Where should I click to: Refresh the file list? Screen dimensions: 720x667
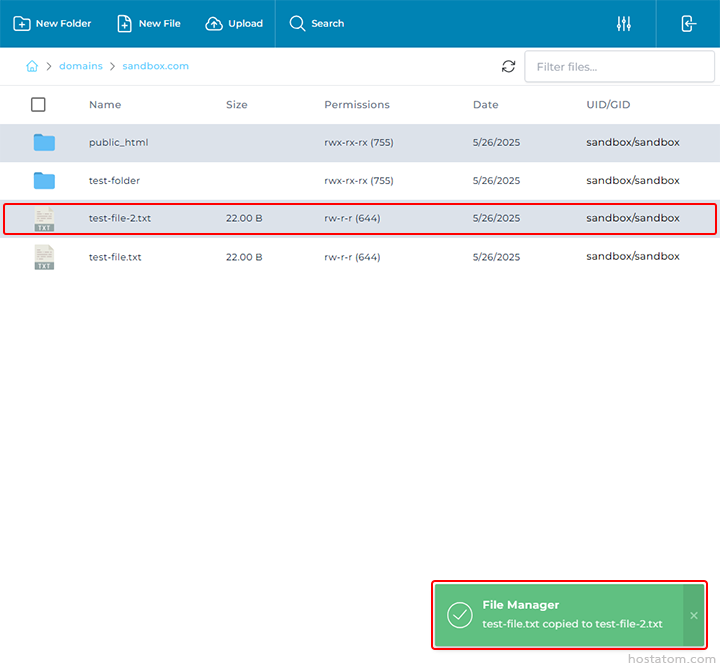pos(509,67)
